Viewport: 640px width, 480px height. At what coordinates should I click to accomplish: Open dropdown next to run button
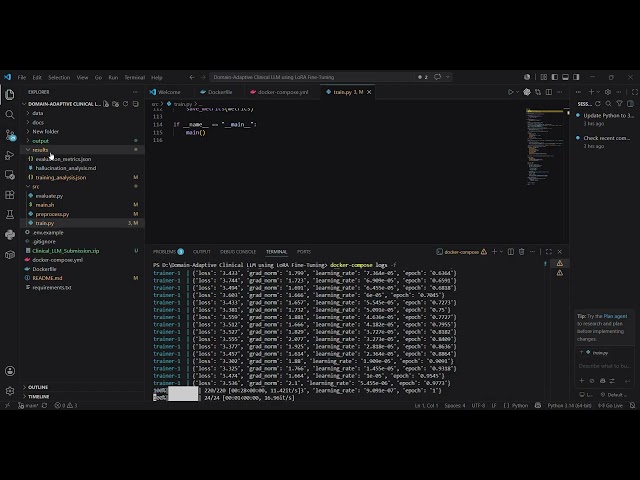click(x=517, y=92)
